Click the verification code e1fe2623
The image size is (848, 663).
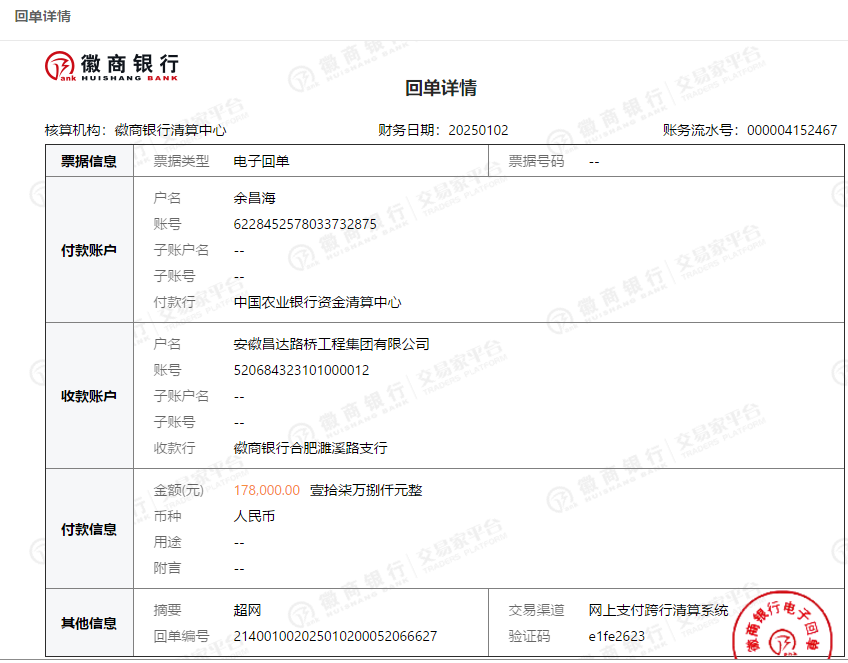click(x=617, y=636)
